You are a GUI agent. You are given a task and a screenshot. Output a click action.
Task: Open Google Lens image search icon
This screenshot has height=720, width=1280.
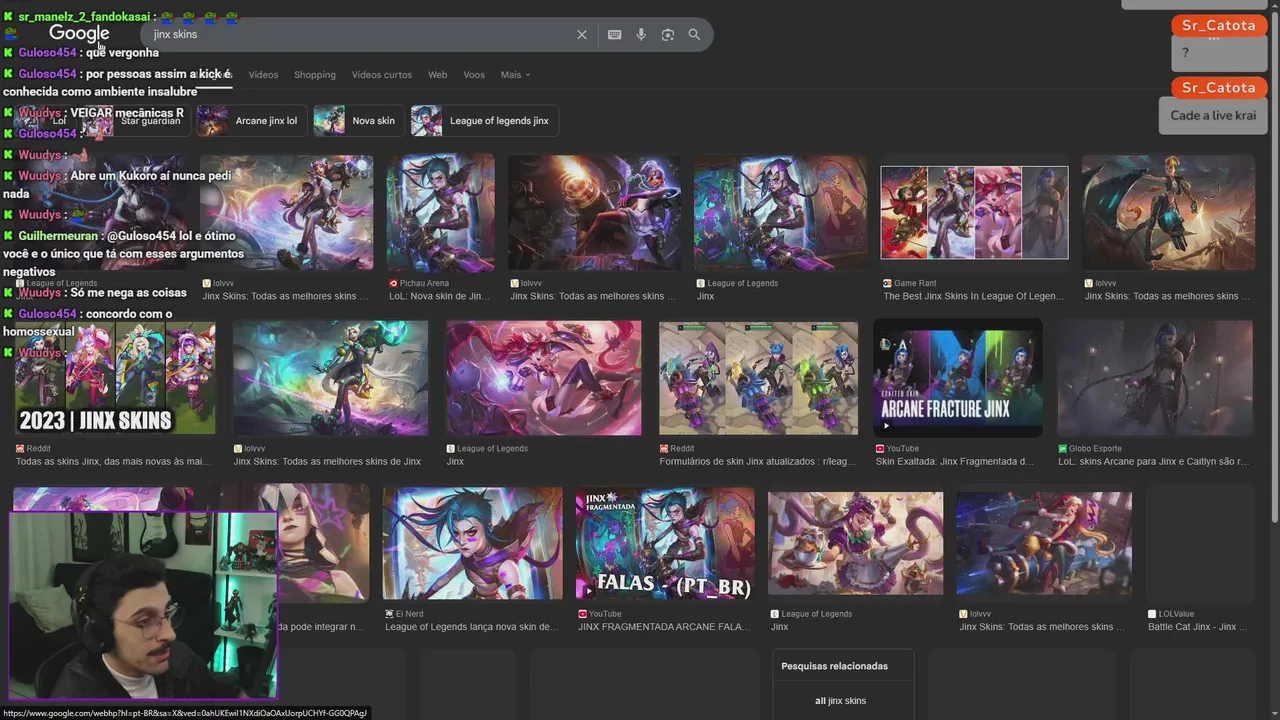click(667, 34)
